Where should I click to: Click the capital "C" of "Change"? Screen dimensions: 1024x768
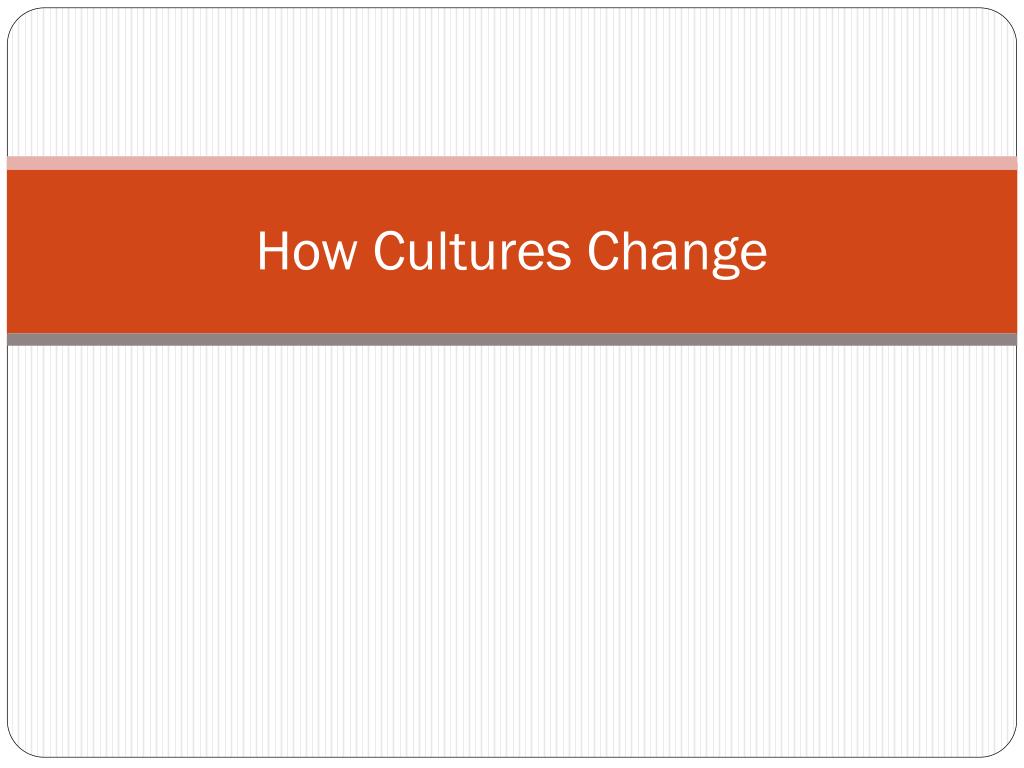pos(603,250)
